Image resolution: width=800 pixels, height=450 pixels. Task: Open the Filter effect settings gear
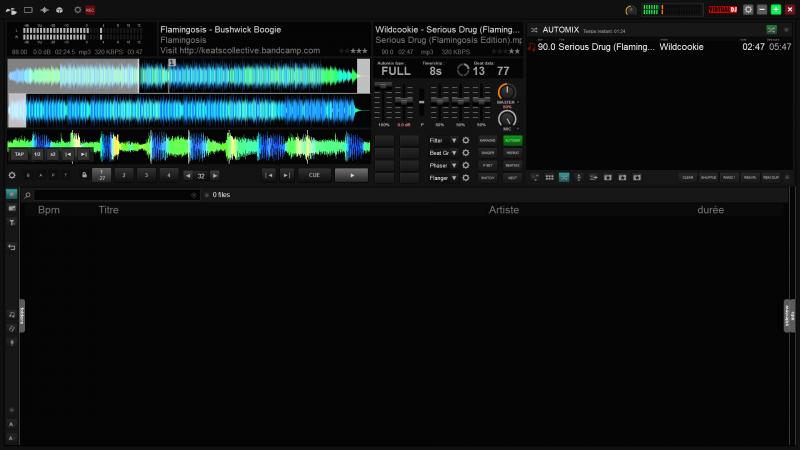466,140
